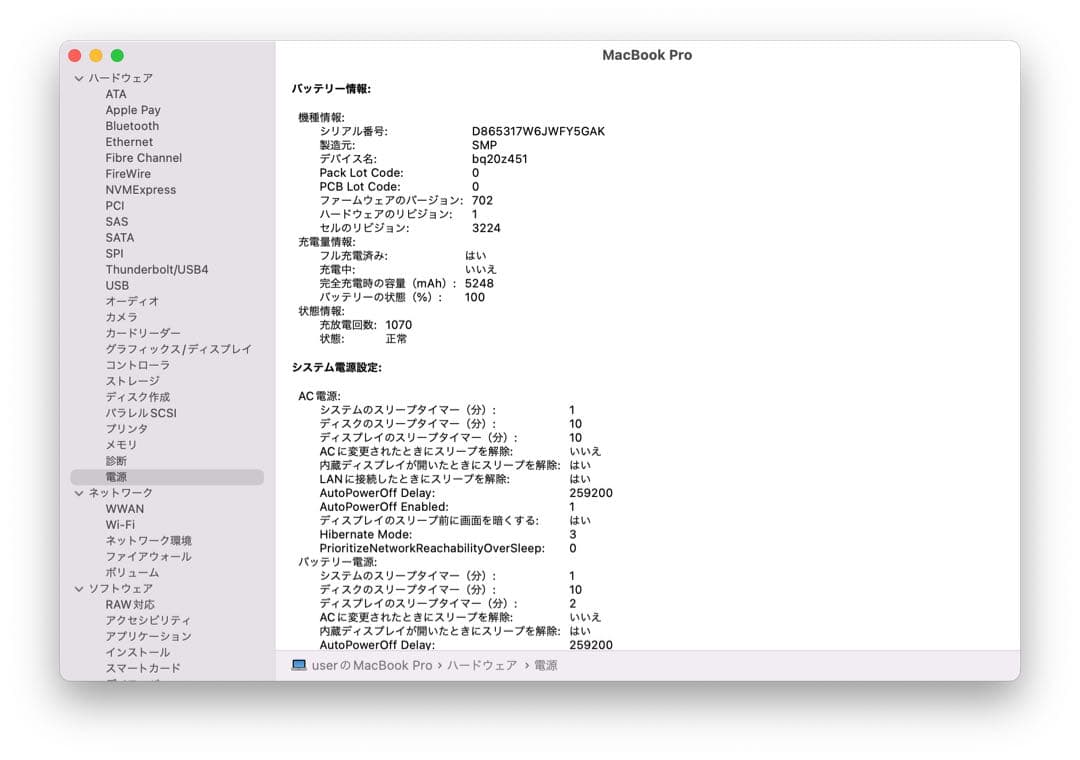Screen dimensions: 1080x760
Task: View Thunderbolt/USB4 information
Action: click(156, 269)
